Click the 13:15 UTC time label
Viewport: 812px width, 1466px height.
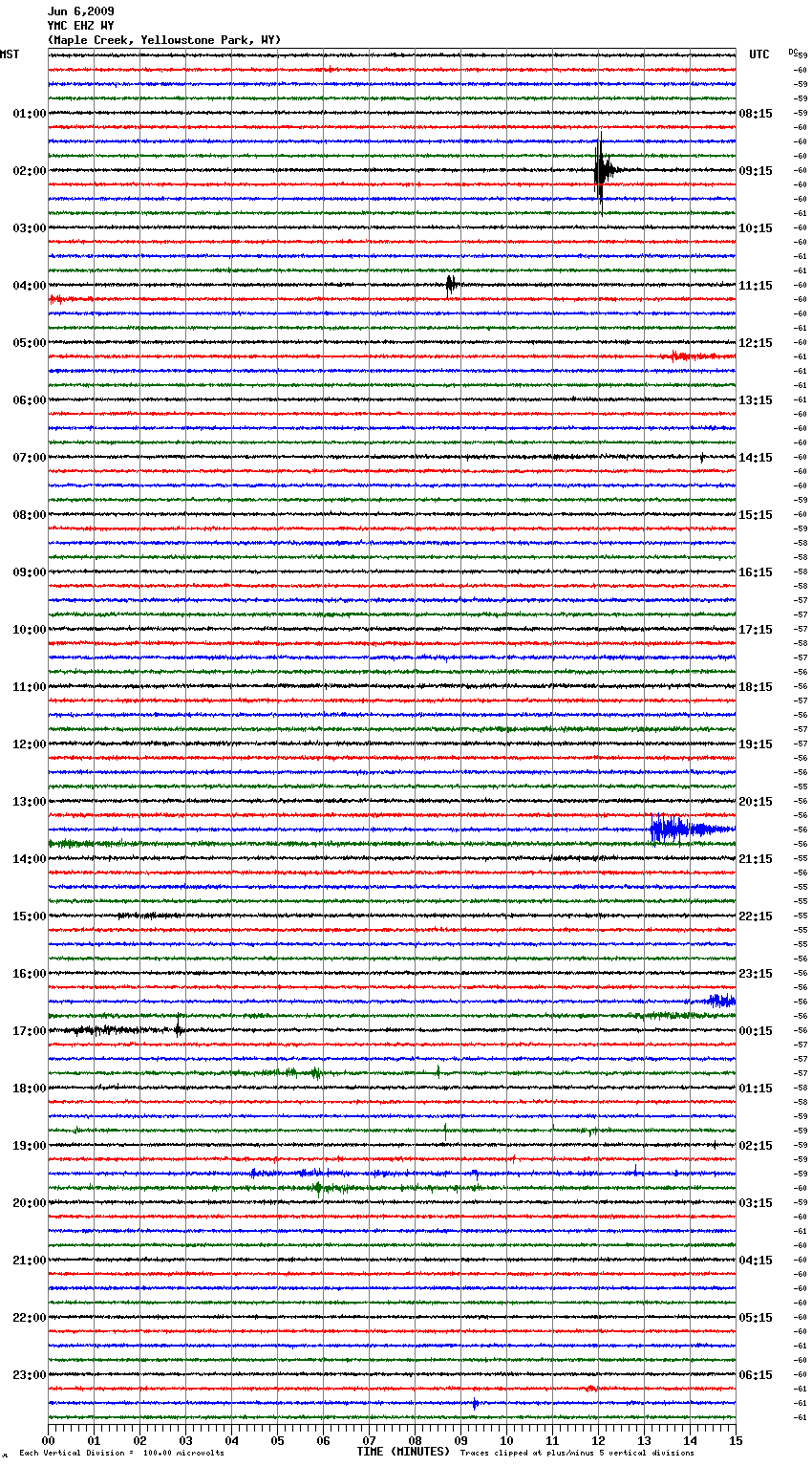(756, 400)
